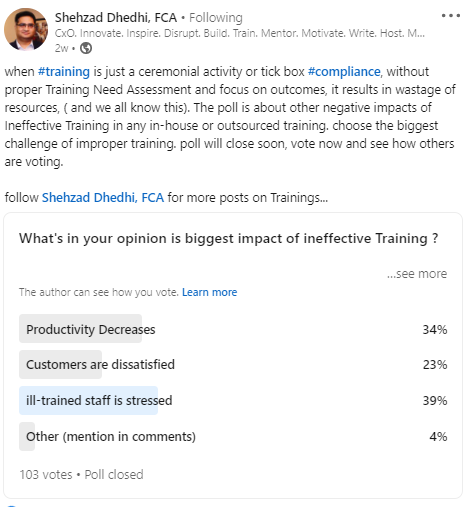Click the author headline tagline text

pyautogui.click(x=240, y=33)
